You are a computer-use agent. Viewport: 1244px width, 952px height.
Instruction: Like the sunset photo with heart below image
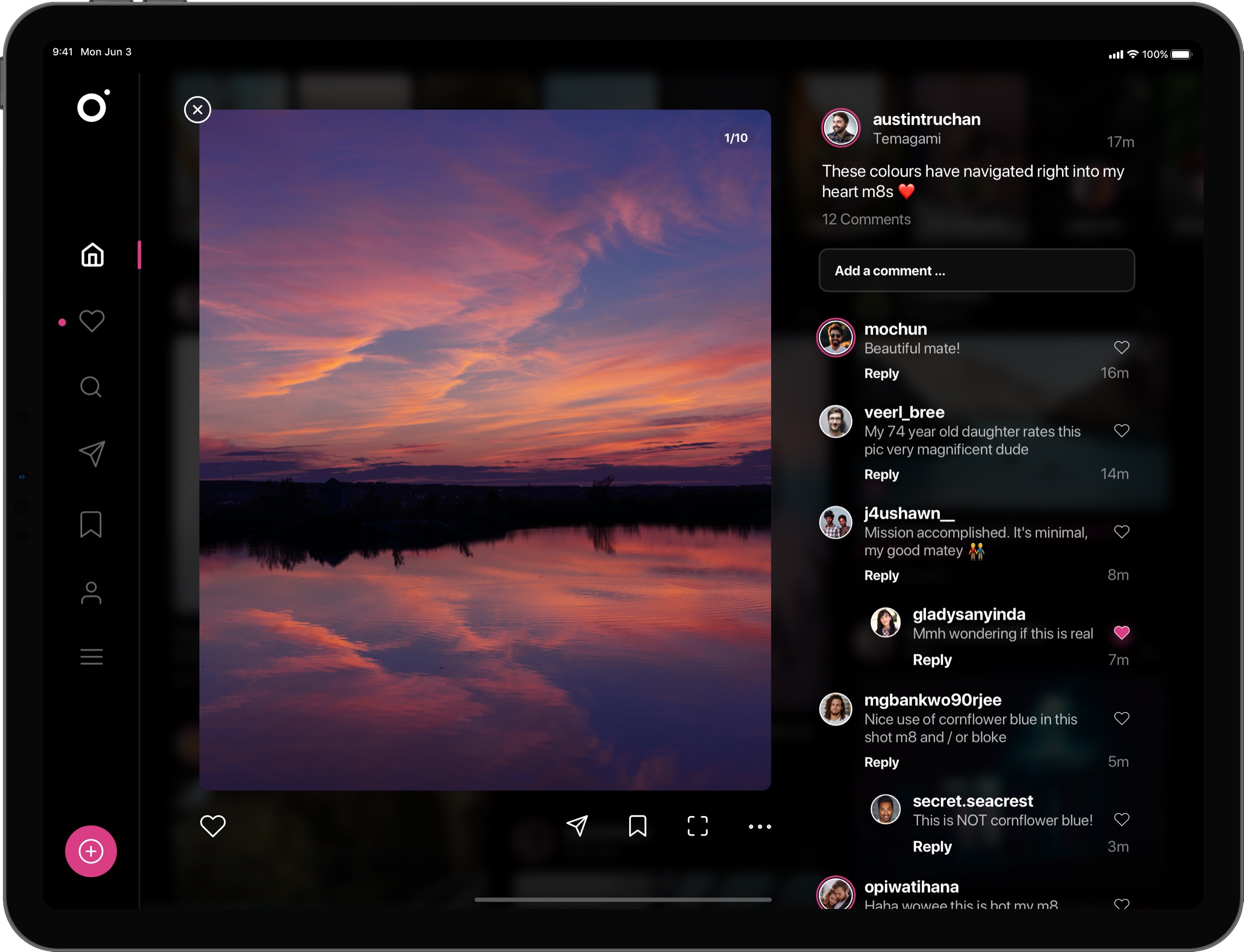213,825
